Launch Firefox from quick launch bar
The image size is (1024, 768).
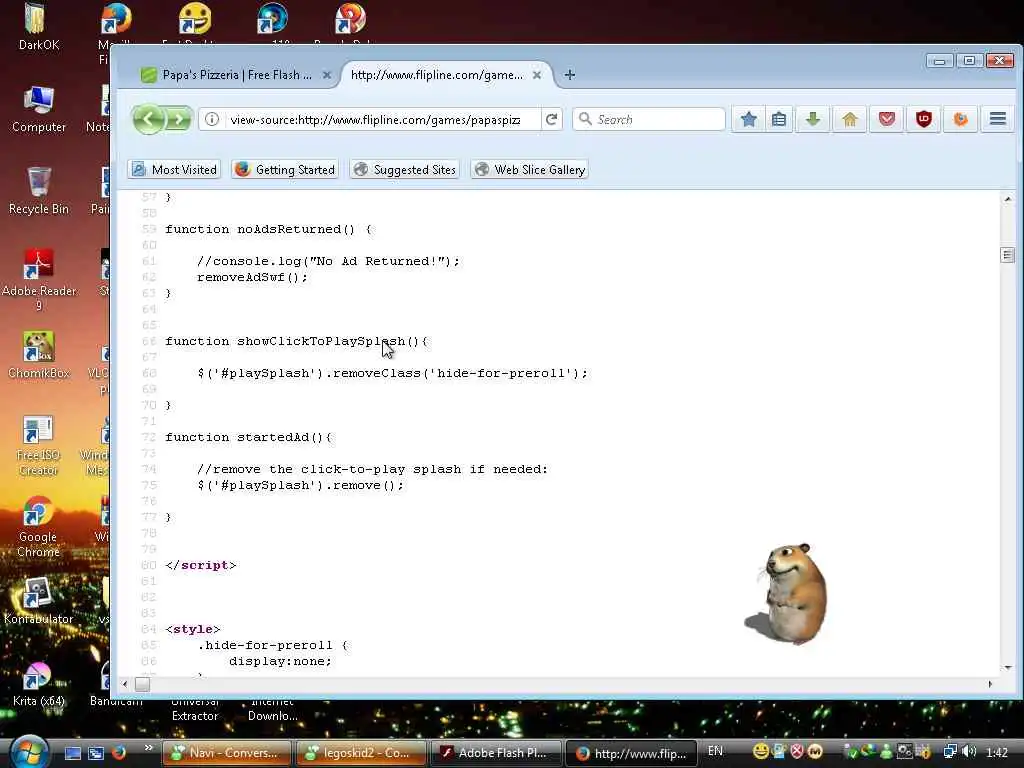tap(119, 753)
